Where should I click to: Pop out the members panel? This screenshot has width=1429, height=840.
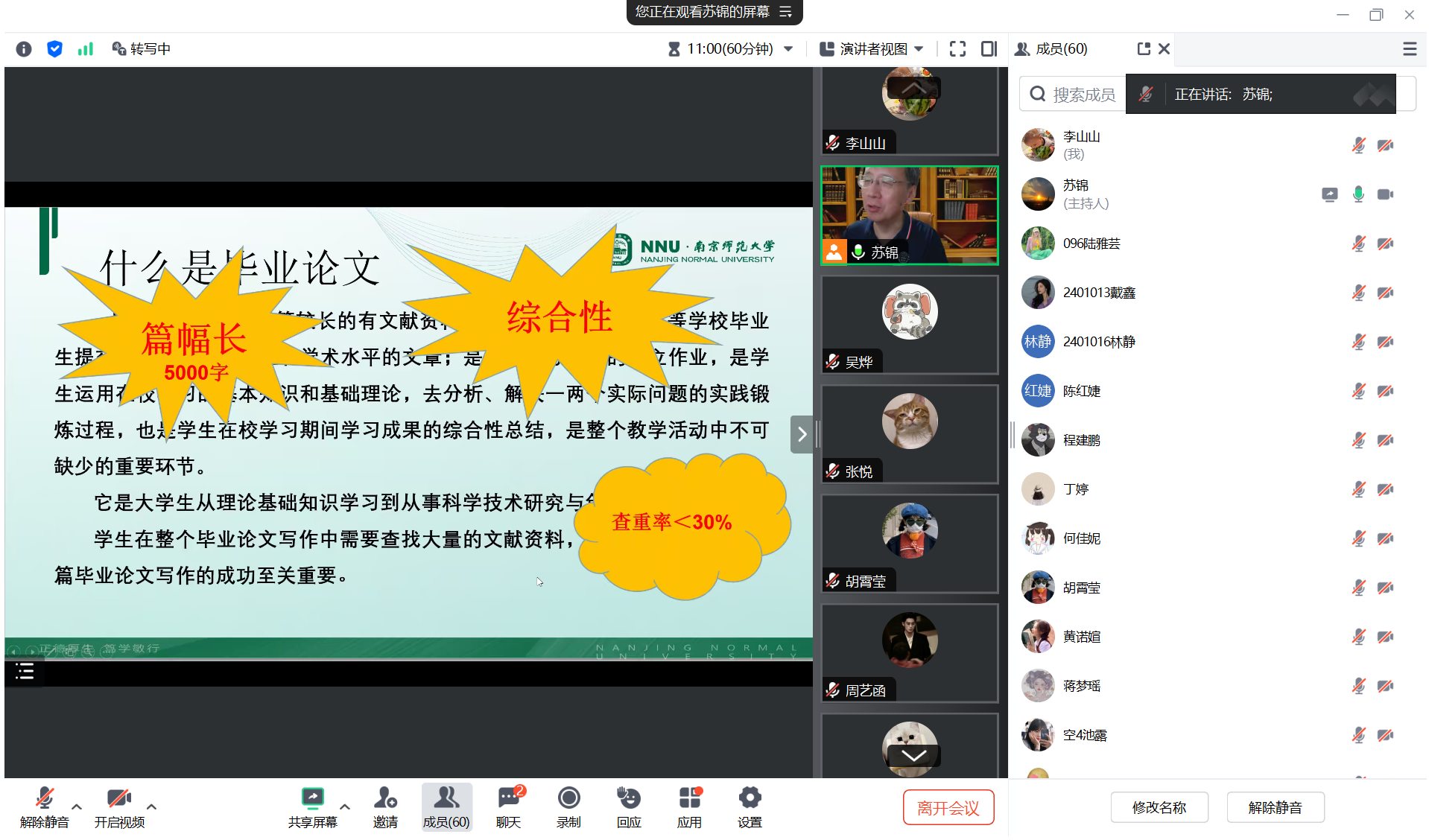[x=1144, y=49]
